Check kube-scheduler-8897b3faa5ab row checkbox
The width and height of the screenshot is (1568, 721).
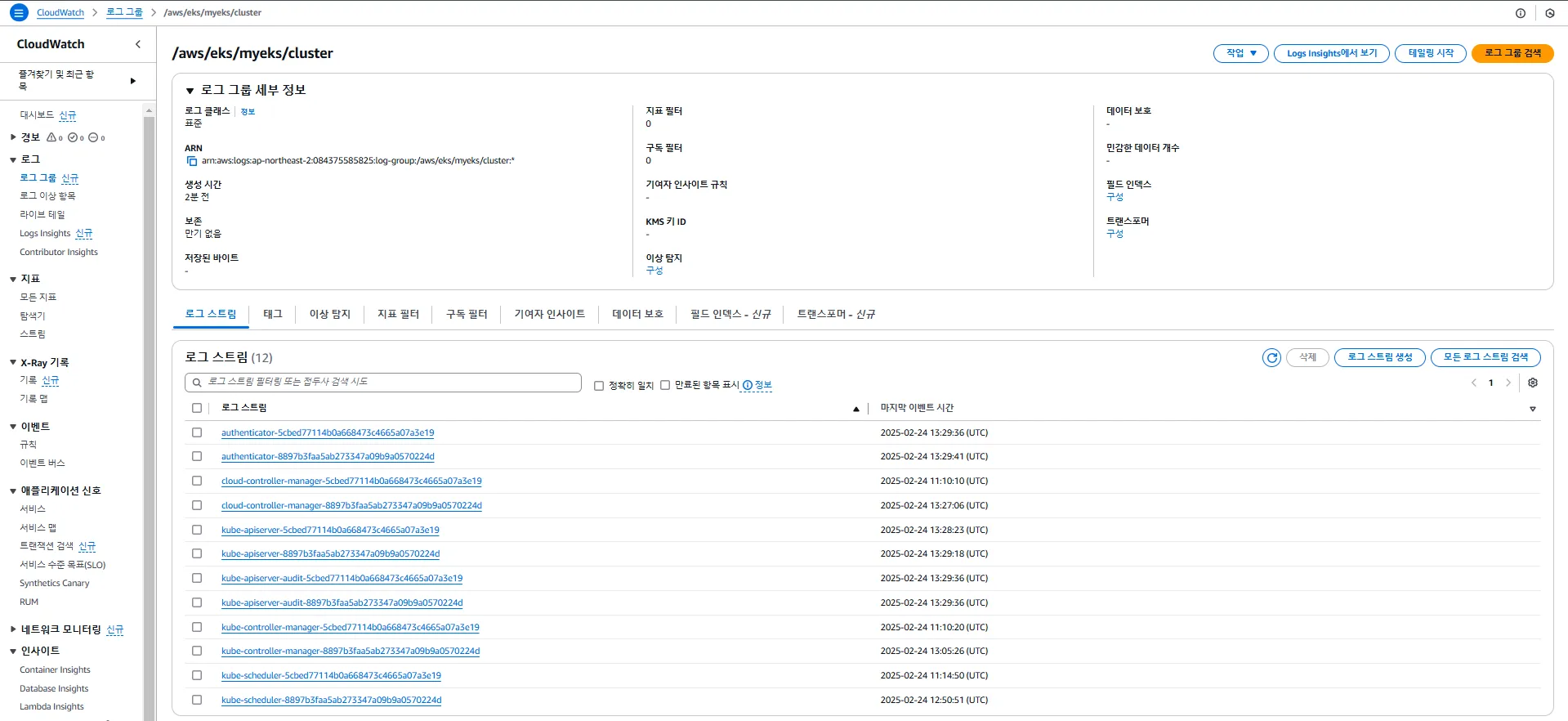click(x=197, y=700)
